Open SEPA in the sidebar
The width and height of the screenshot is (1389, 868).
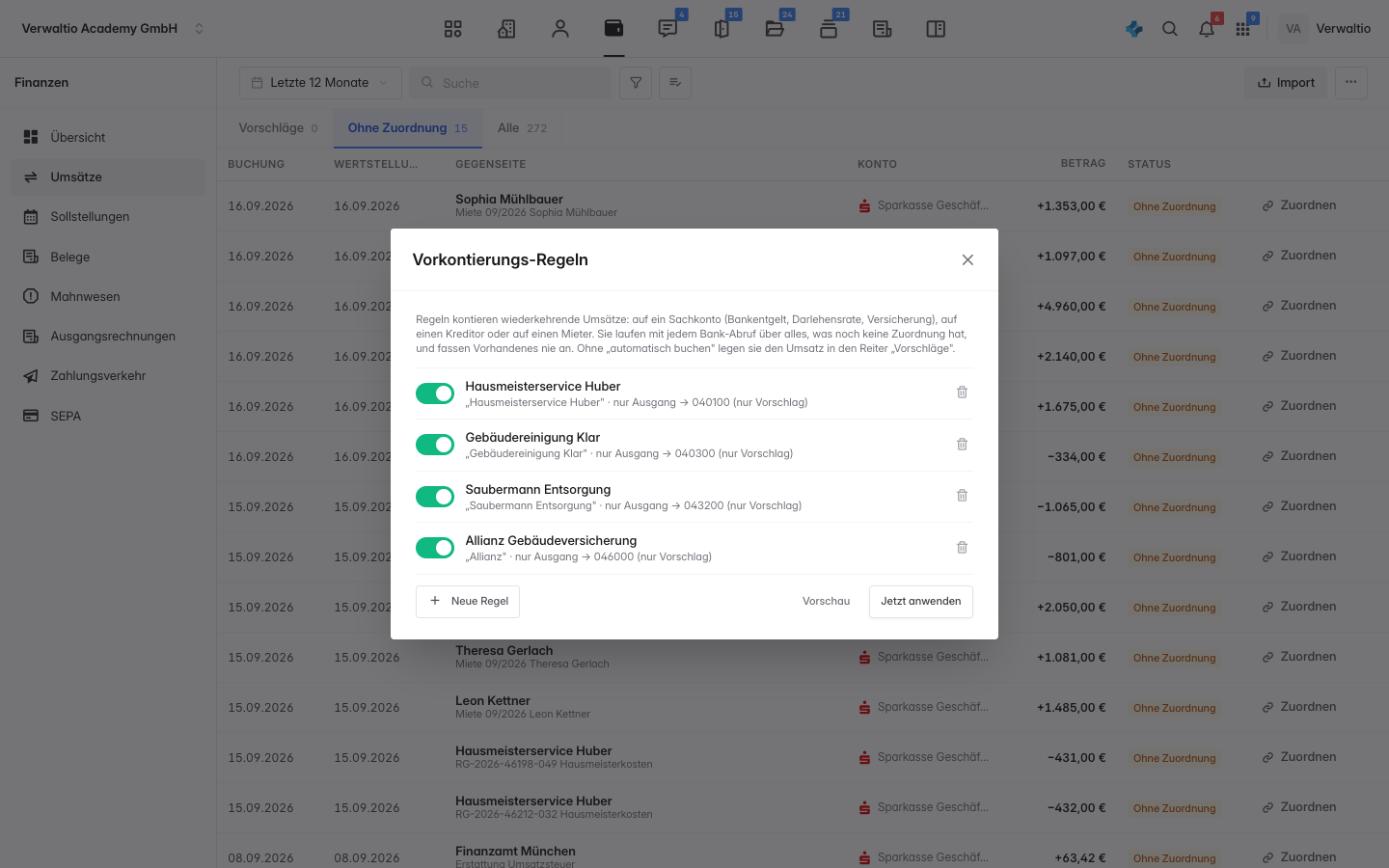[x=108, y=417]
